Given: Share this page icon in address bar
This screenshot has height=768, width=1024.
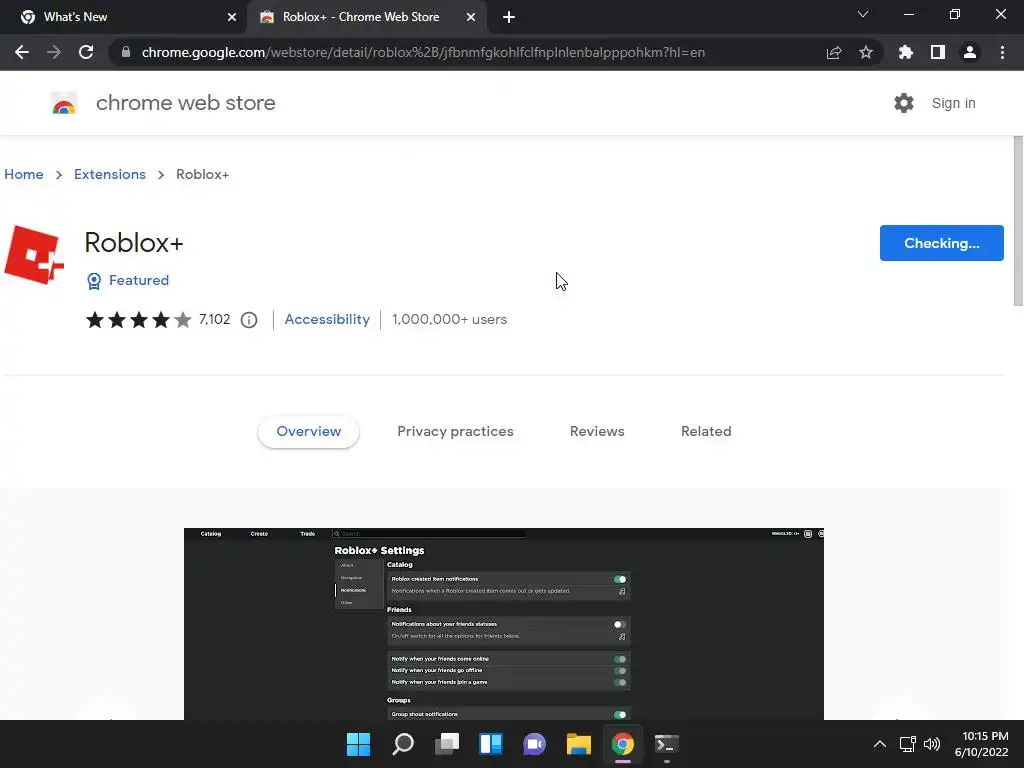Looking at the screenshot, I should pos(834,52).
